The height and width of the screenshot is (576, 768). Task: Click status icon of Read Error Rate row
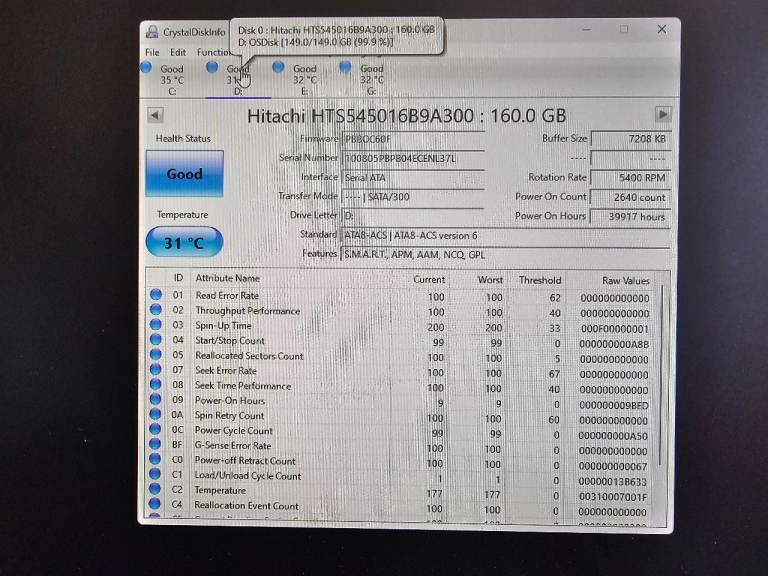coord(156,294)
